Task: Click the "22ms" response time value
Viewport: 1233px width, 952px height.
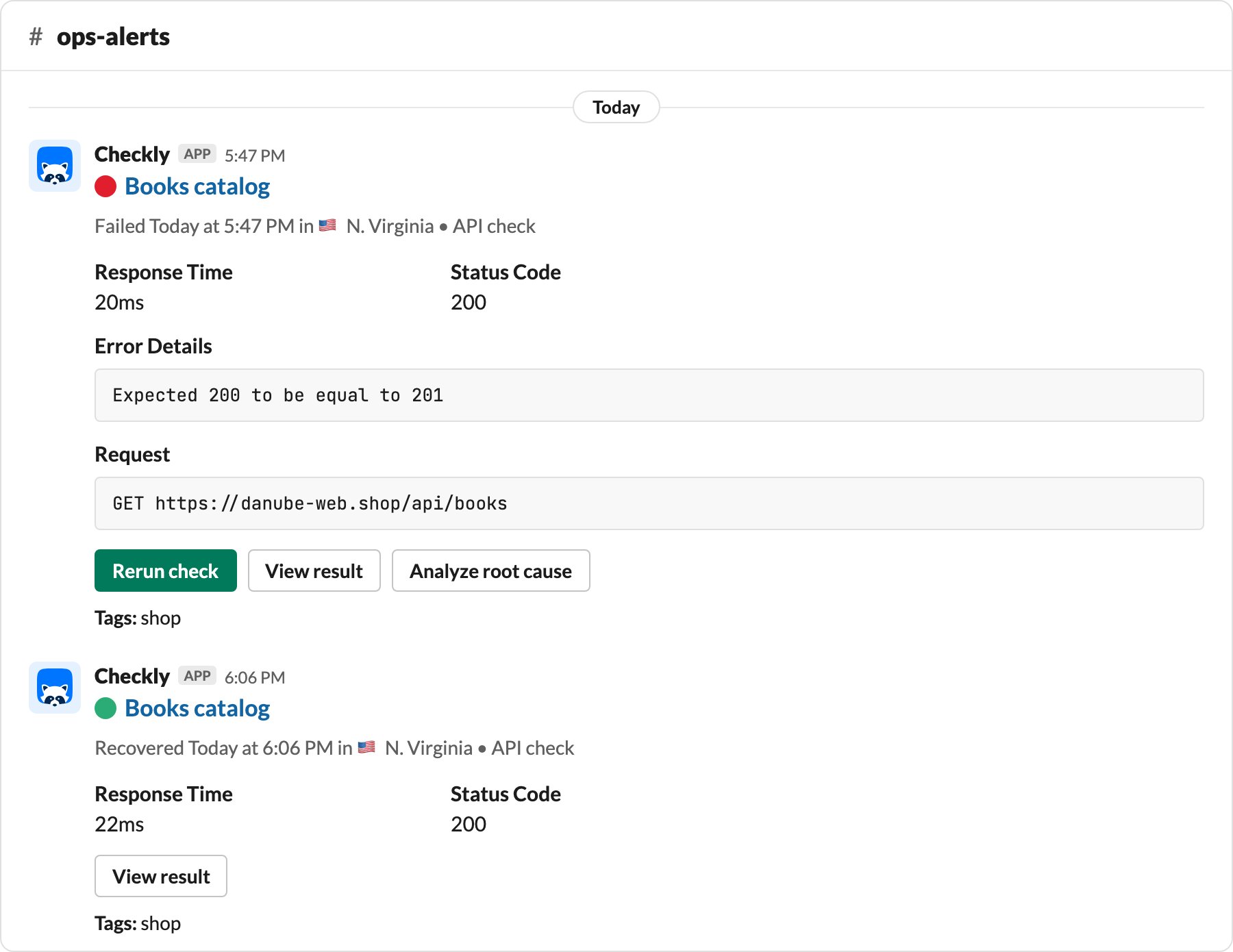Action: (x=119, y=824)
